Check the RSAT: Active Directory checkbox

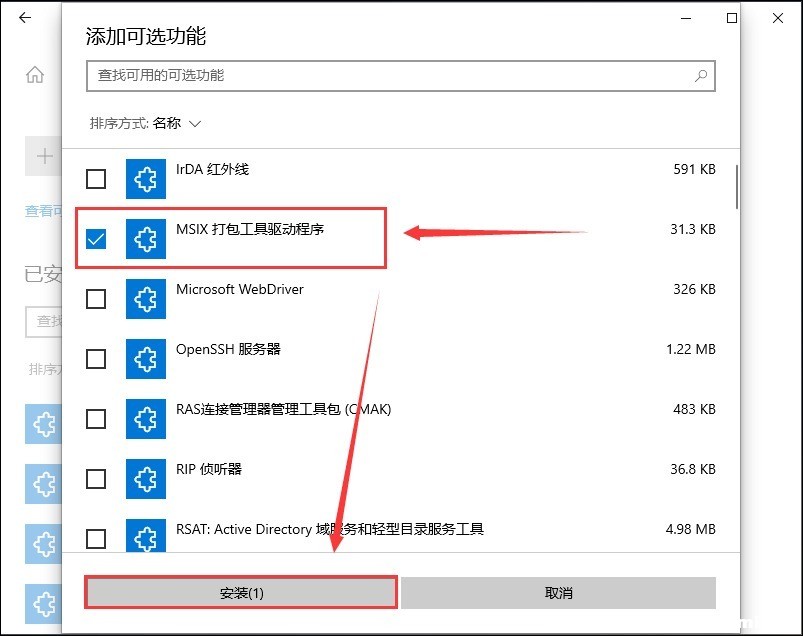click(x=96, y=539)
